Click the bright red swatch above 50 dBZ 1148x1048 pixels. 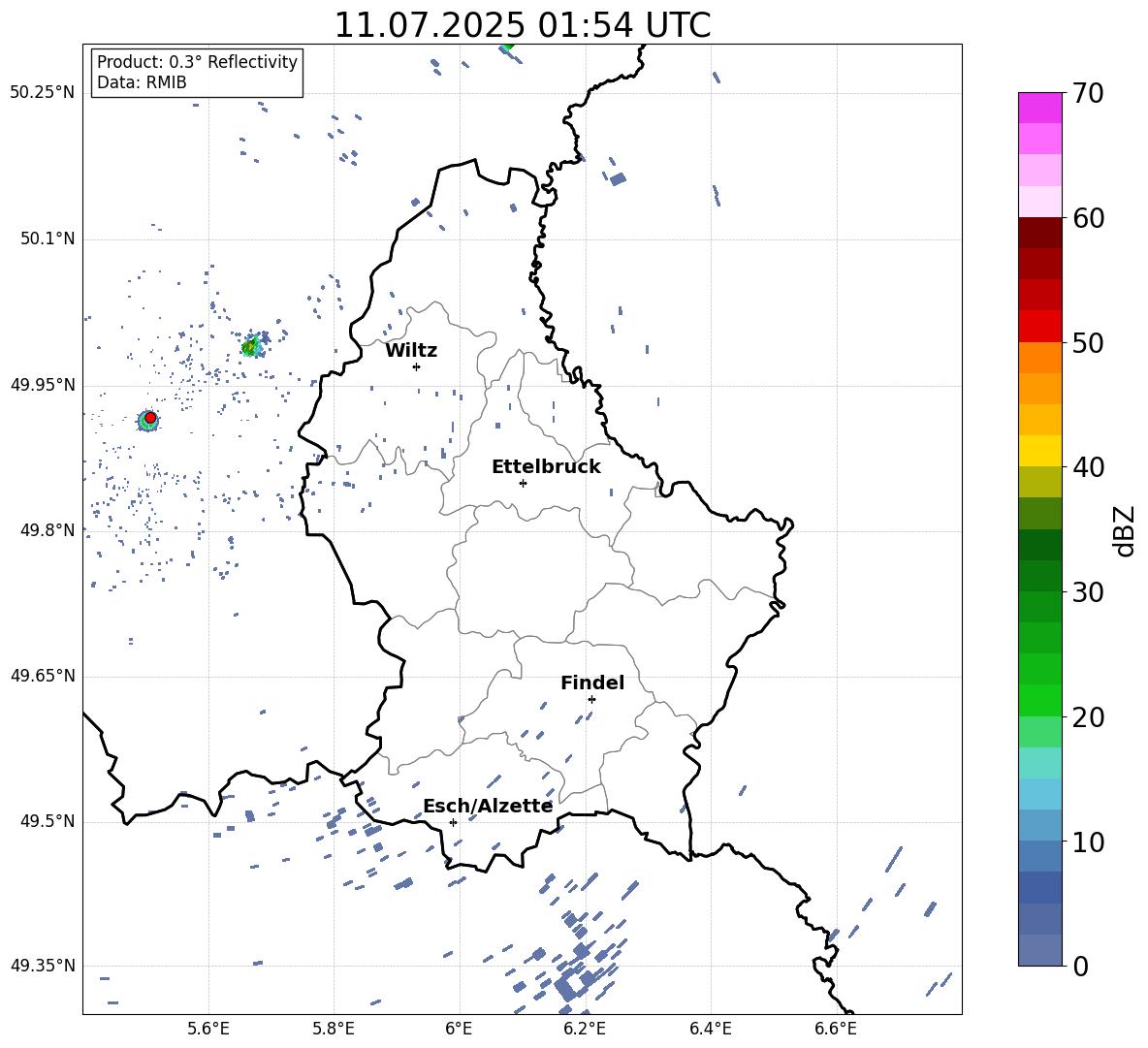pos(1040,327)
